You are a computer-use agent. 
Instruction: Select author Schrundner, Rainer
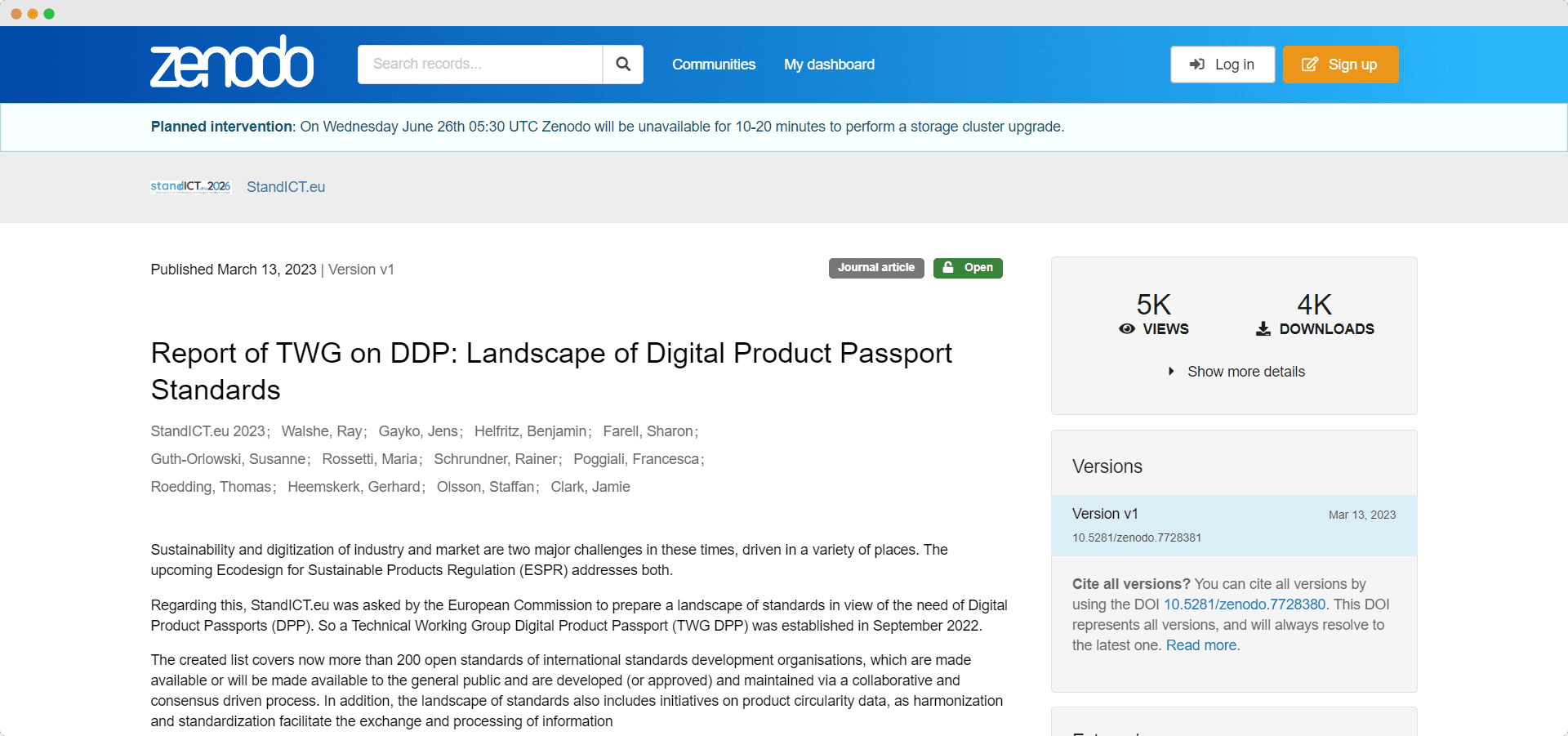click(x=496, y=459)
